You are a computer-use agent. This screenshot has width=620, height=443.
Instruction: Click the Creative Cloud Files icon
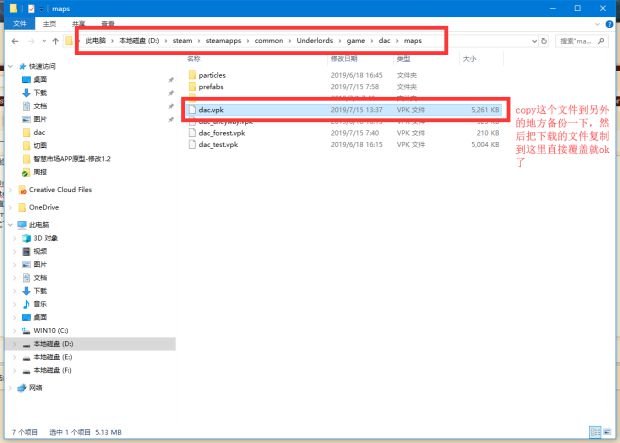(60, 189)
